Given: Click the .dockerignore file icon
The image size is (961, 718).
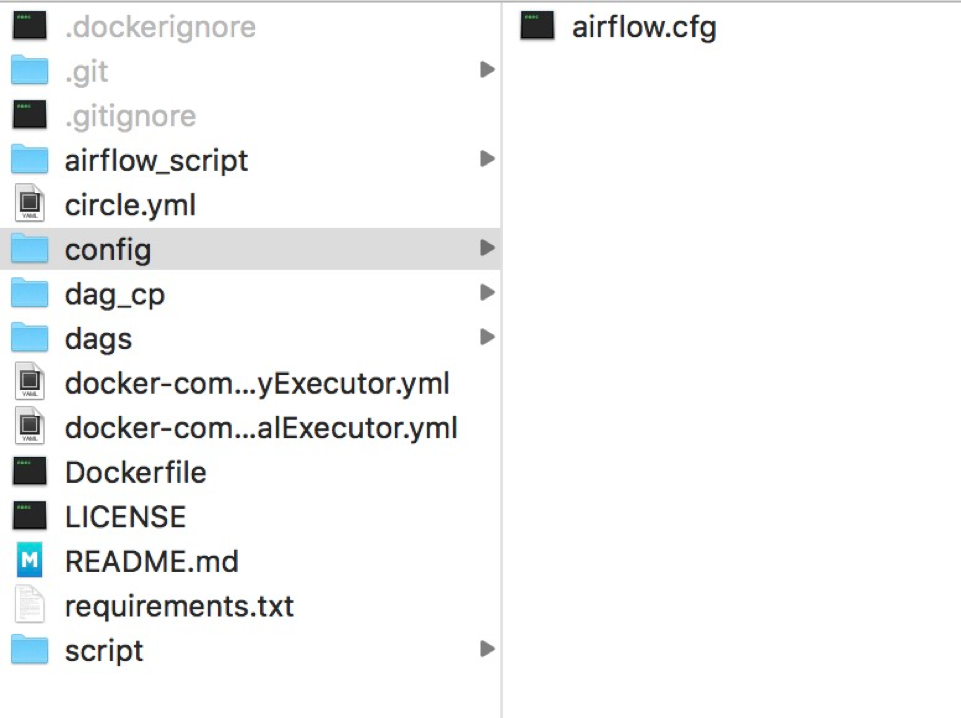Looking at the screenshot, I should [28, 25].
